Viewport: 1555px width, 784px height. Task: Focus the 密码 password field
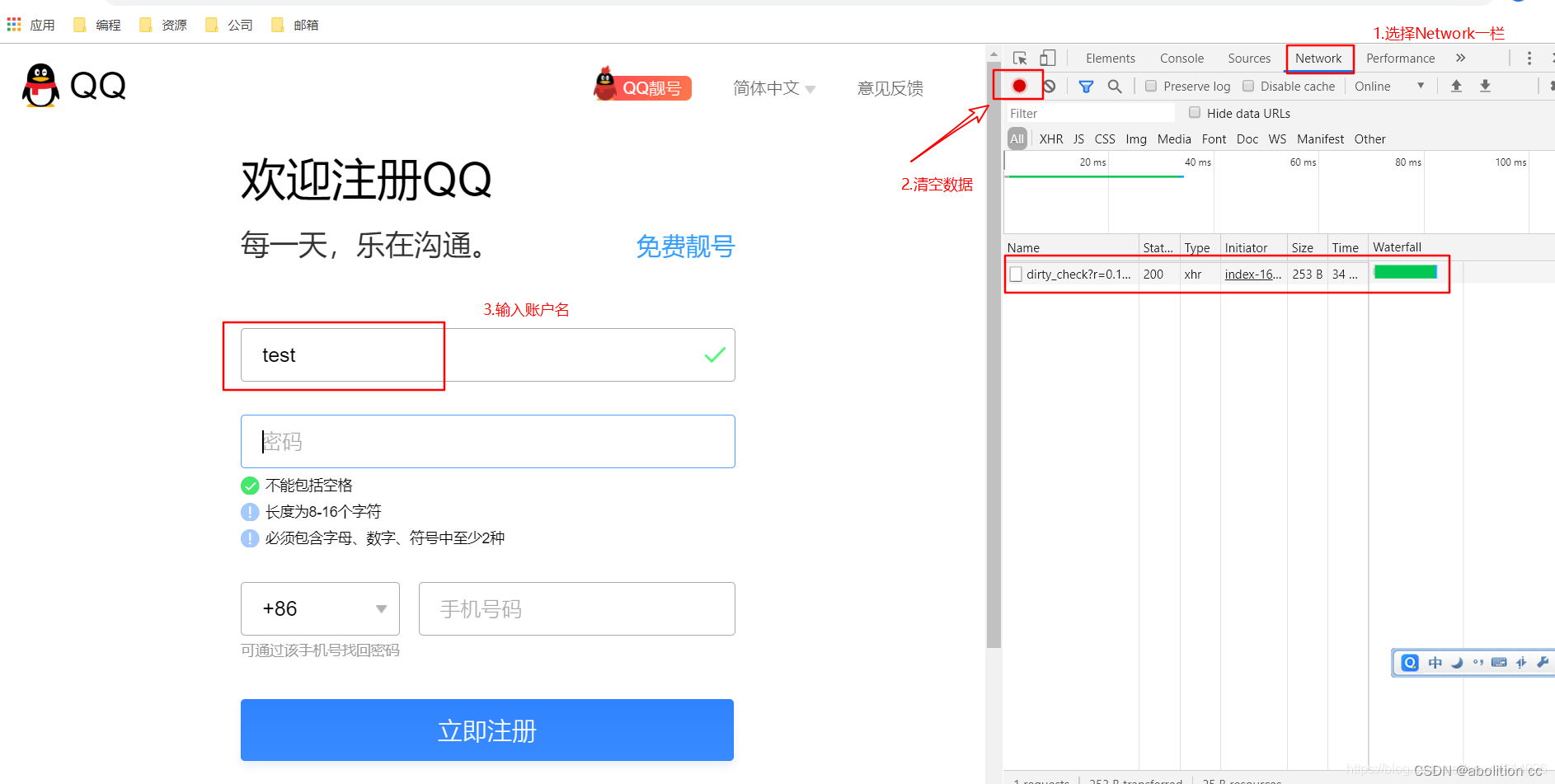pos(487,441)
